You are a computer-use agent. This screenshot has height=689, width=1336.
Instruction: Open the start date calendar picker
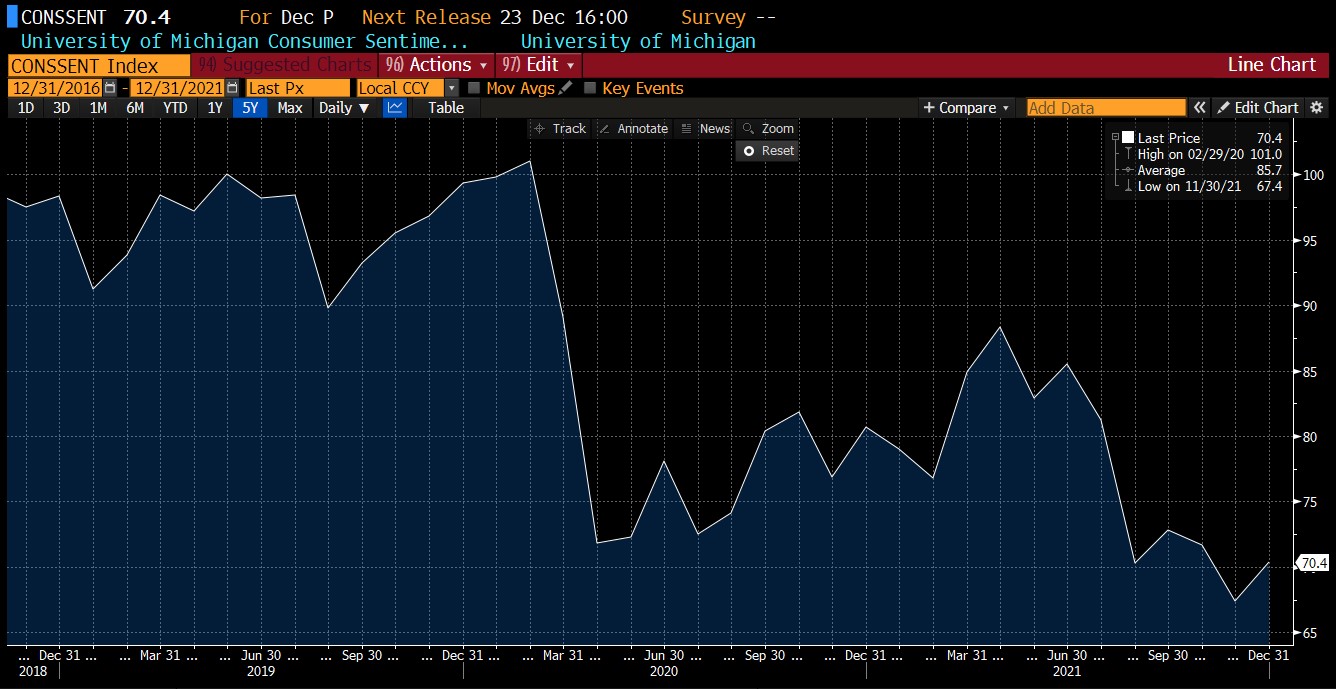[110, 88]
